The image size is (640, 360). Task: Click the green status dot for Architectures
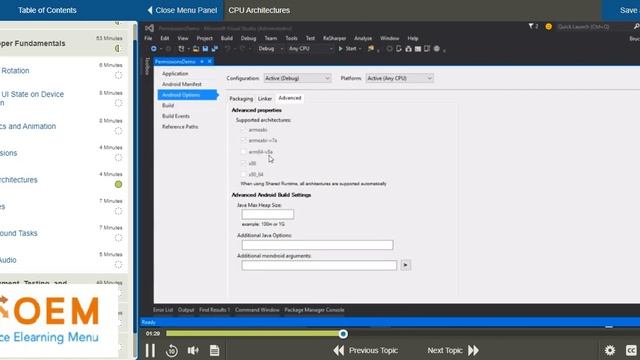click(x=118, y=184)
